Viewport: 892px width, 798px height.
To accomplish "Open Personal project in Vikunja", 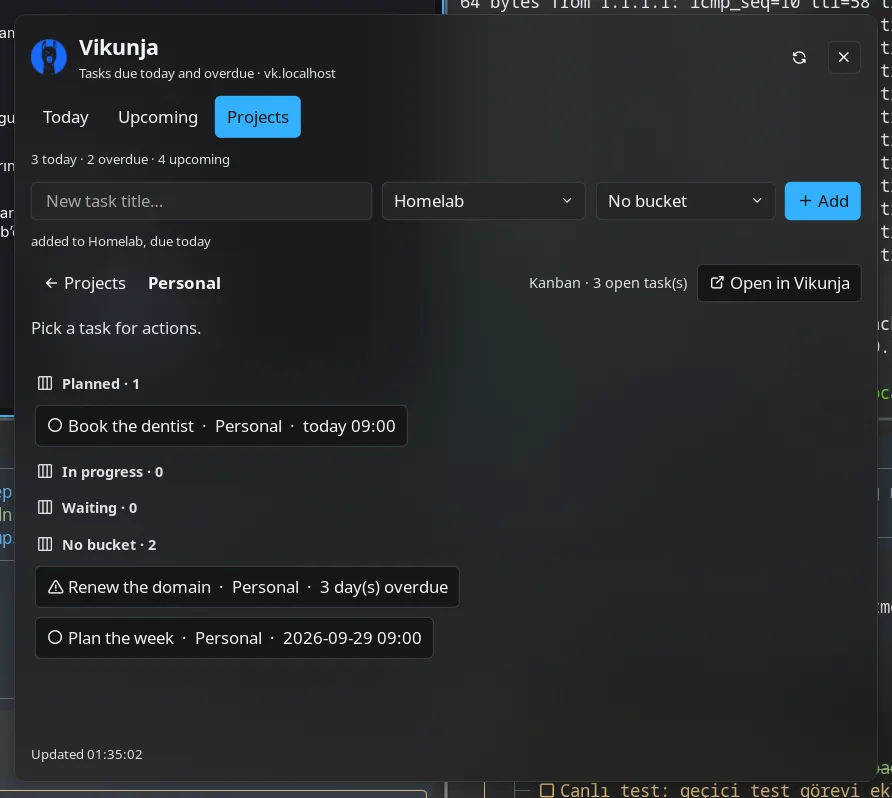I will (x=779, y=283).
